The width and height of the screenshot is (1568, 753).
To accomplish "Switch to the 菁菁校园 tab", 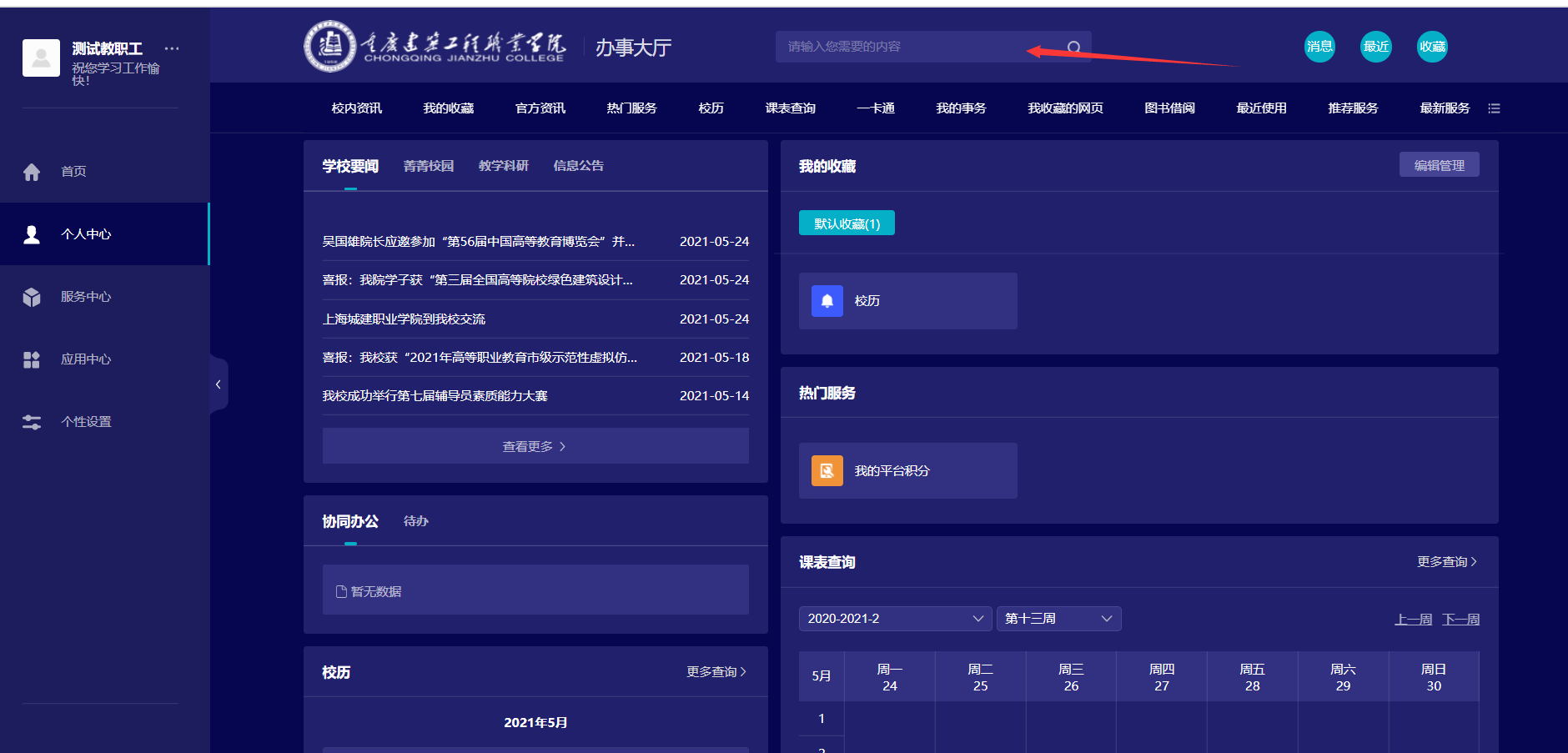I will click(429, 166).
